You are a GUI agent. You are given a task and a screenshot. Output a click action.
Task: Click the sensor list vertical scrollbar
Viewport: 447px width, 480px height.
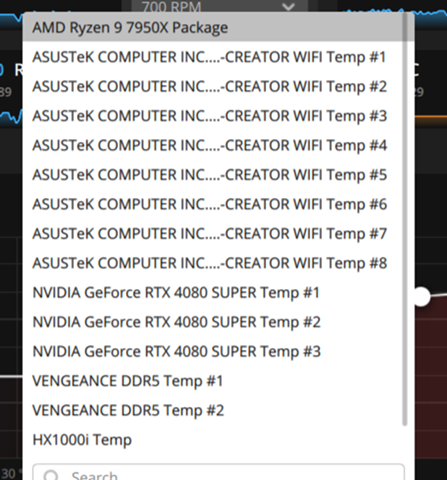[405, 219]
